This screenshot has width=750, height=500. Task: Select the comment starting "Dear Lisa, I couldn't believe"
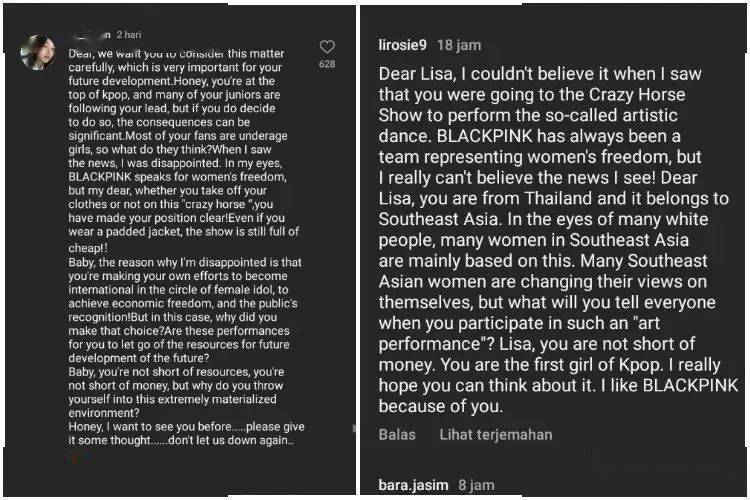click(558, 240)
